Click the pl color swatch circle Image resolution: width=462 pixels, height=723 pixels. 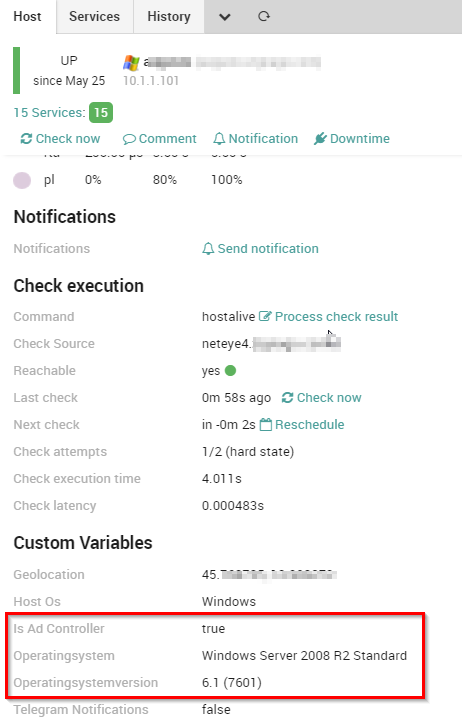tap(22, 180)
